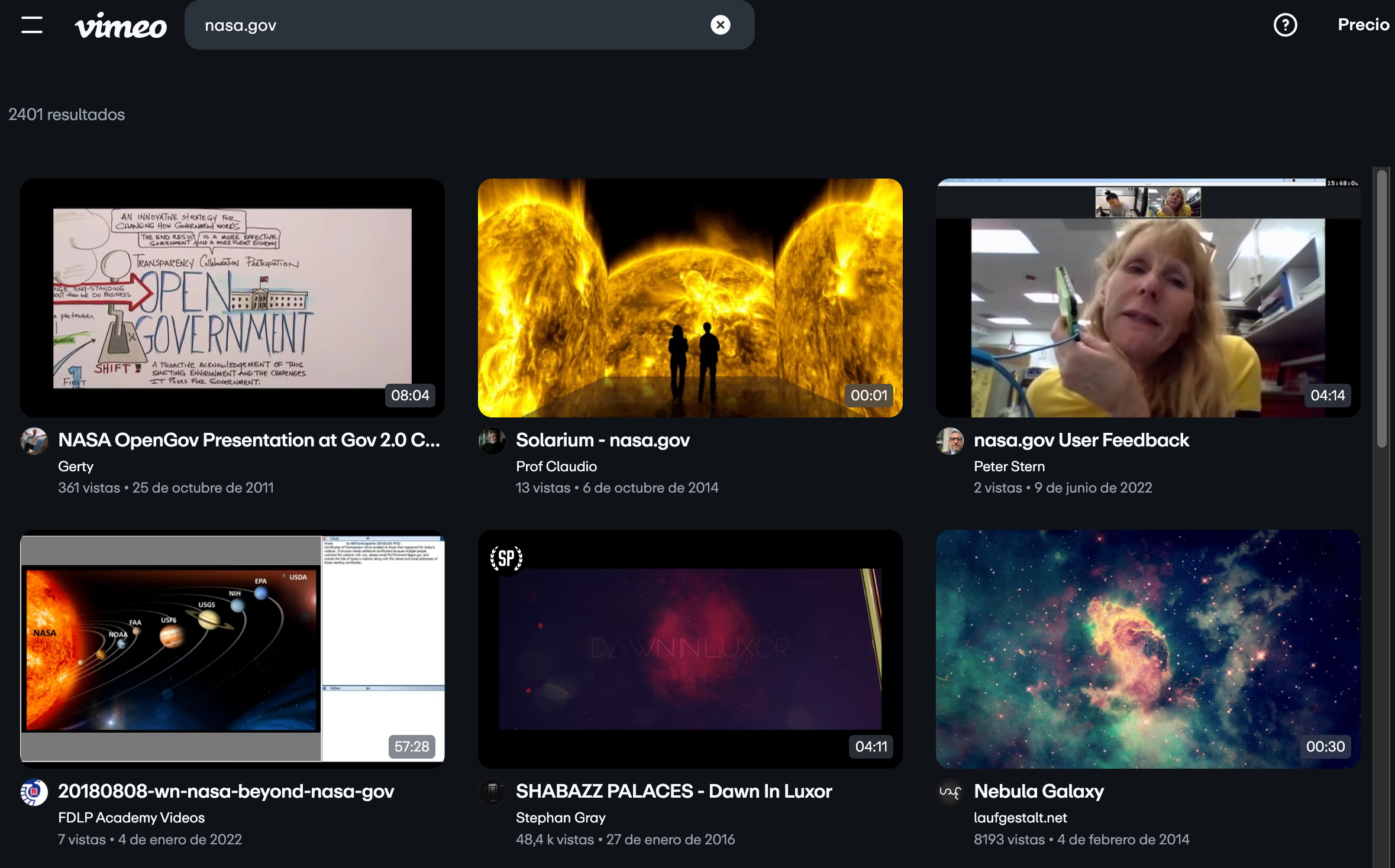Open the help question mark icon
Screen dimensions: 1395x868
tap(1285, 25)
